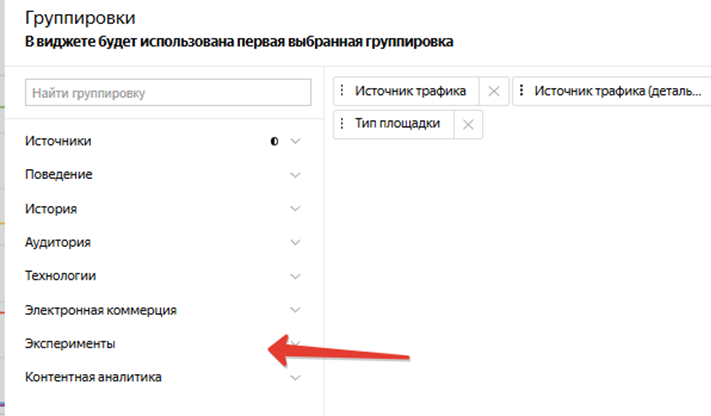This screenshot has height=416, width=711.
Task: Click half-filled circle indicator beside Источники
Action: pyautogui.click(x=274, y=141)
